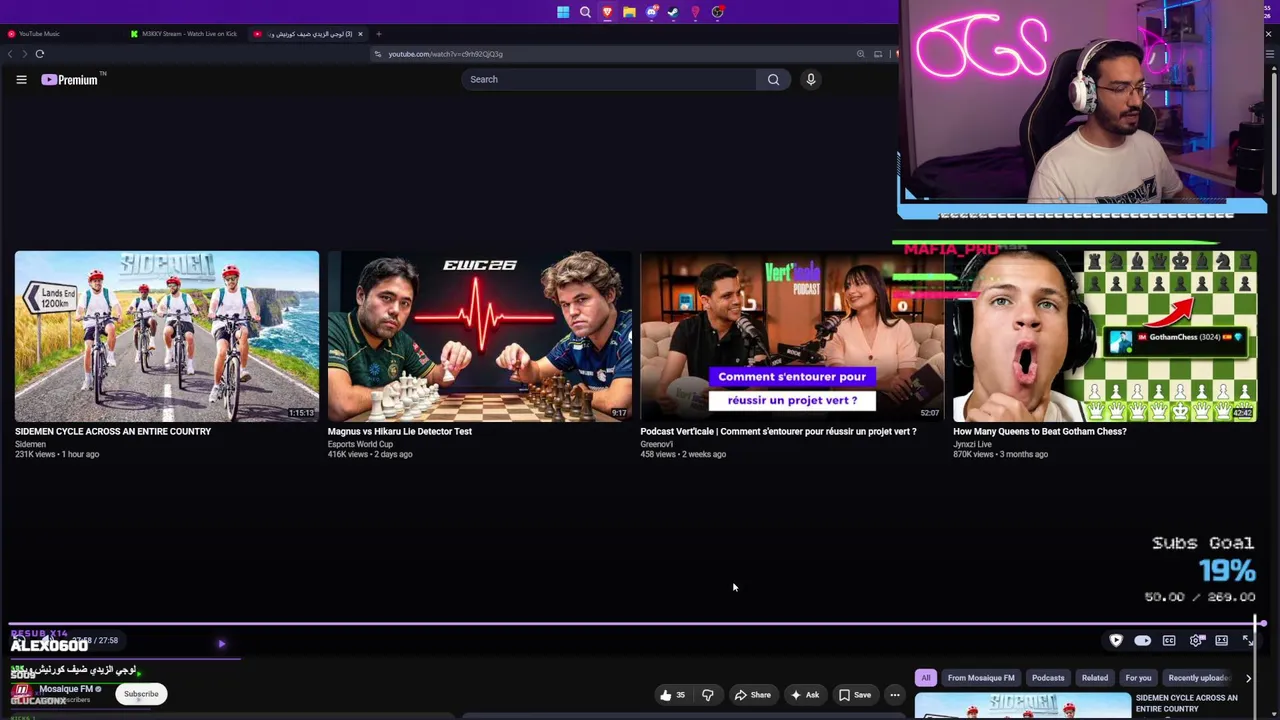This screenshot has height=720, width=1280.
Task: Click the Podcast Vert'icale video title
Action: (x=778, y=432)
